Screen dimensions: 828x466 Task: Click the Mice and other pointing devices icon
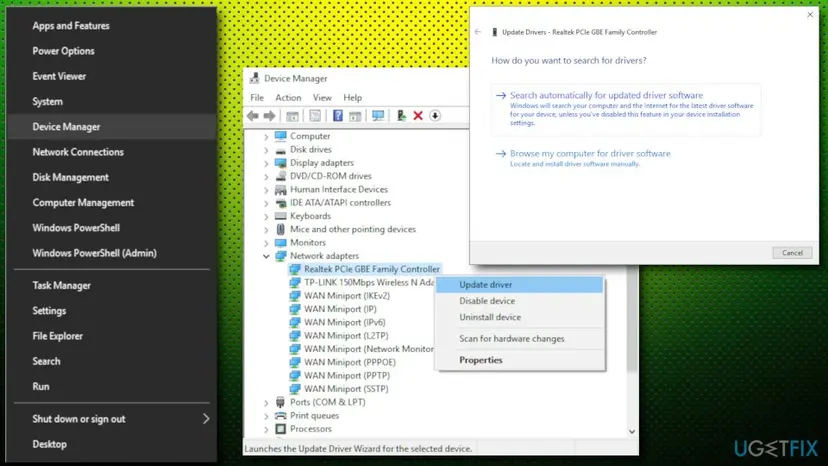(281, 229)
